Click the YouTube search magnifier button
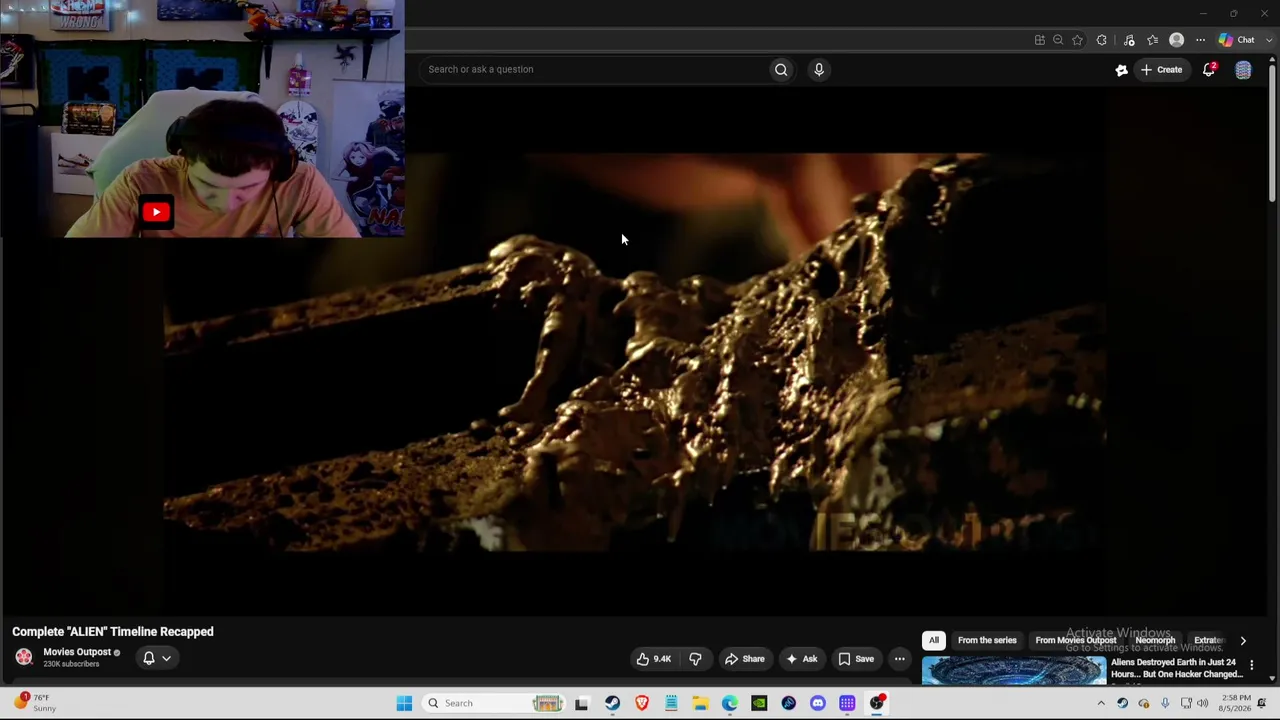The image size is (1280, 720). click(x=781, y=69)
